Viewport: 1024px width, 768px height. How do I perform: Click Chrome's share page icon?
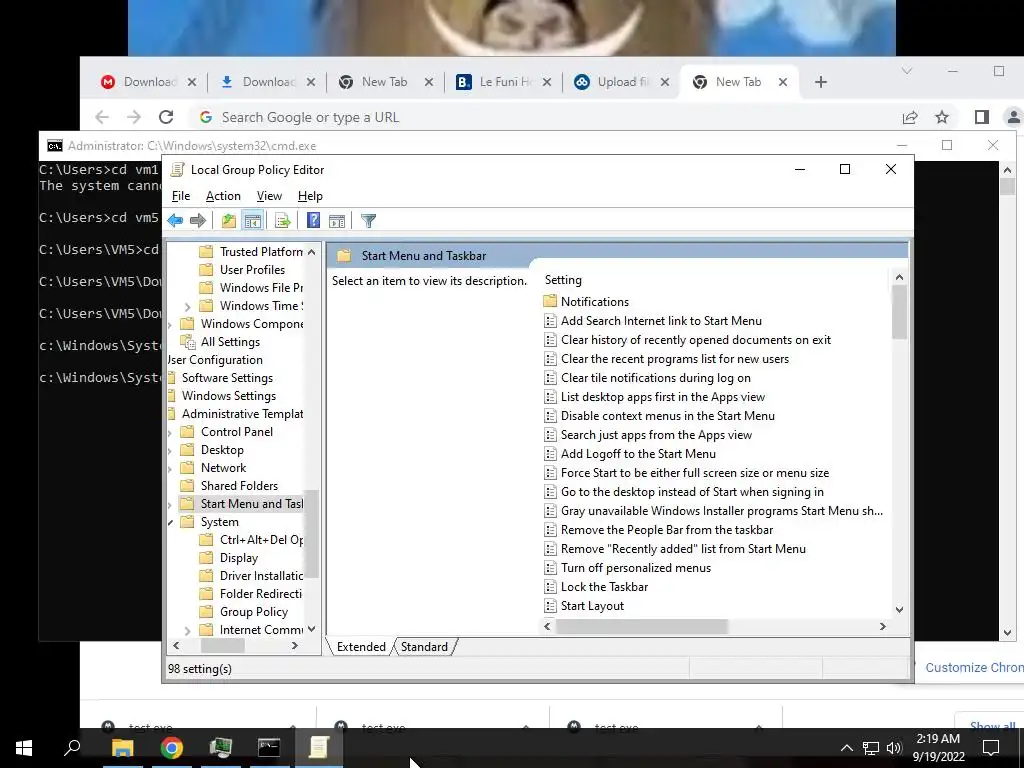[910, 117]
